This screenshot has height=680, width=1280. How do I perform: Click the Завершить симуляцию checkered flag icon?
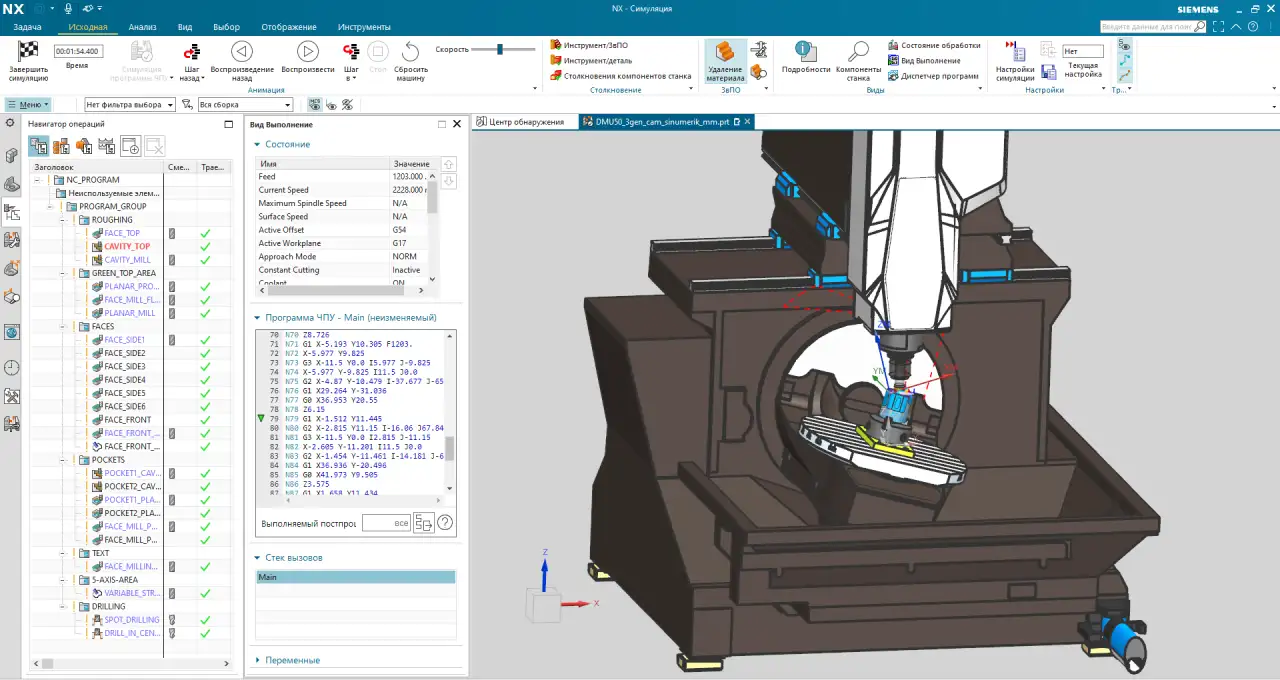click(x=29, y=50)
